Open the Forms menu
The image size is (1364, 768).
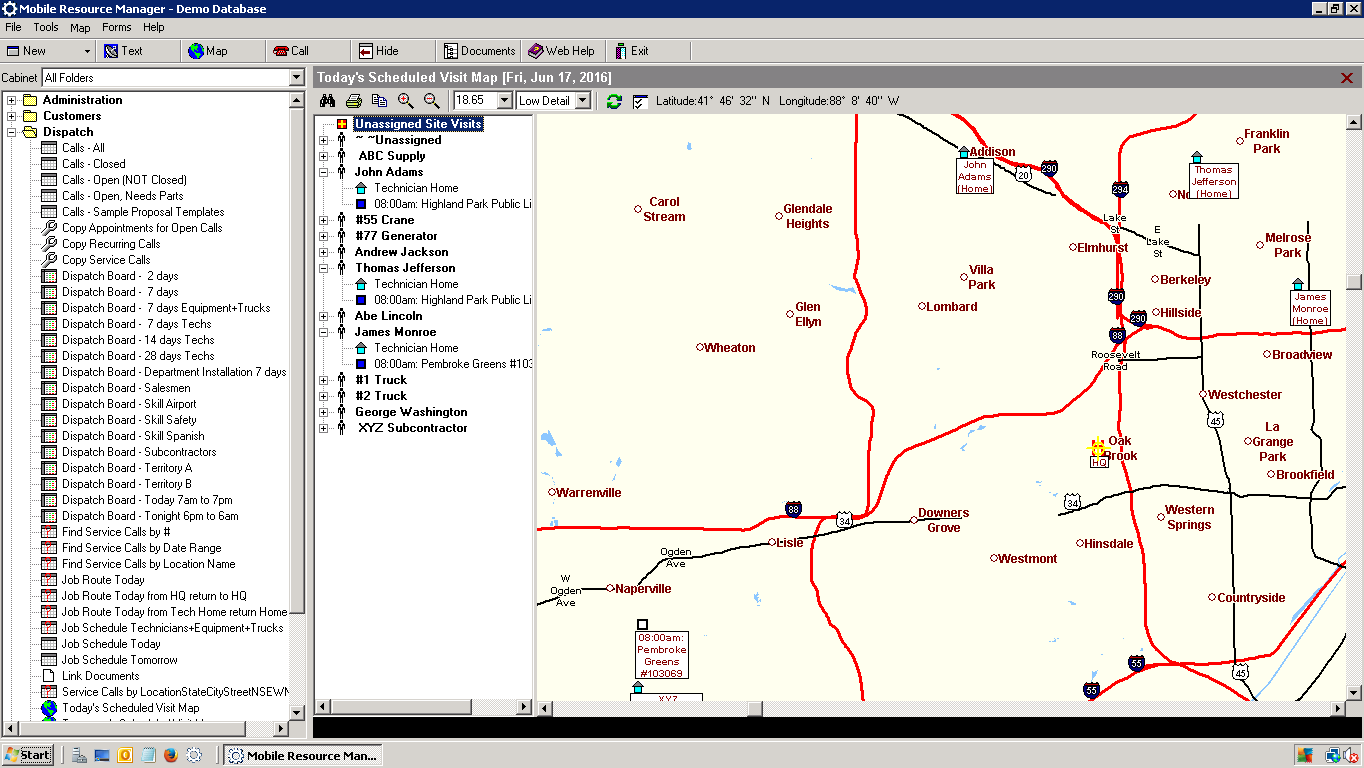click(x=116, y=27)
